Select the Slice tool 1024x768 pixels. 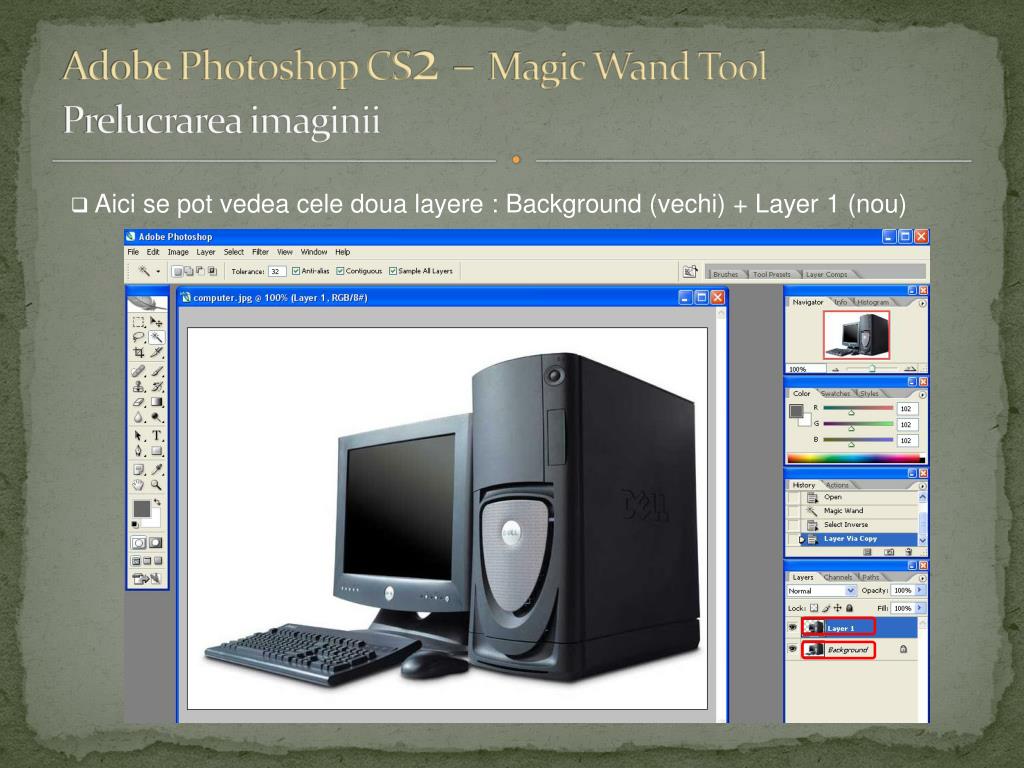tap(157, 353)
